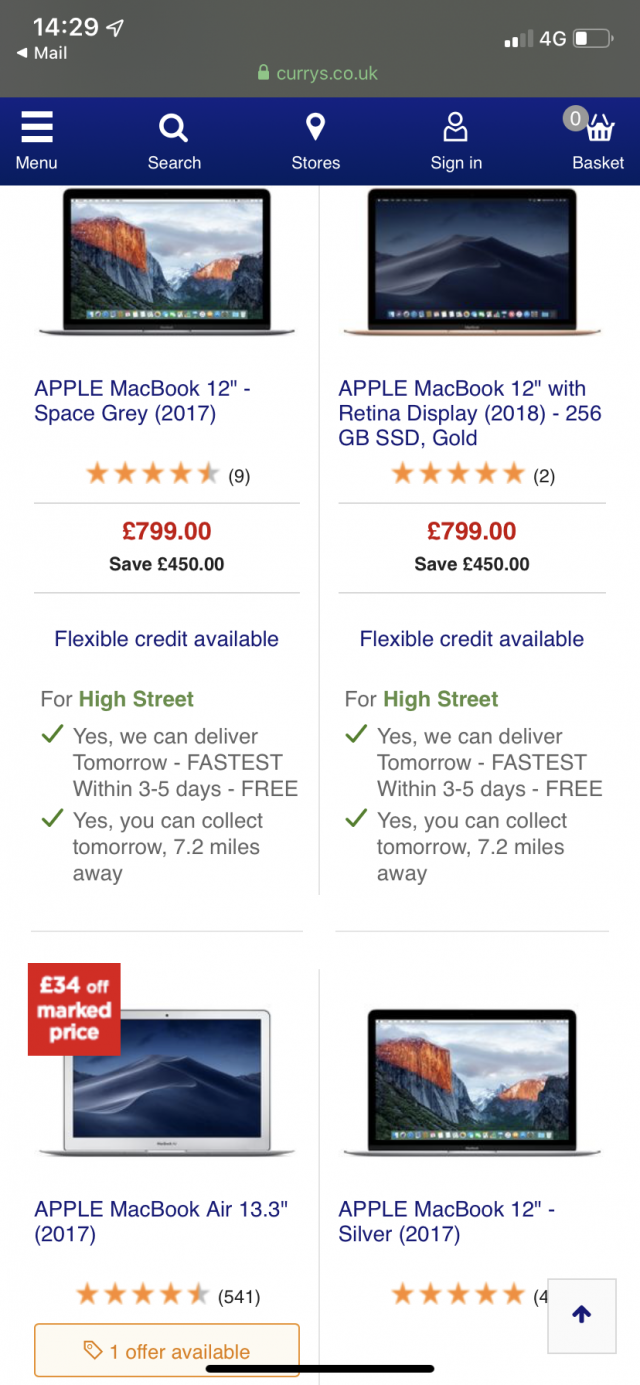Open MacBook 12" Retina Display Gold link

tap(470, 413)
